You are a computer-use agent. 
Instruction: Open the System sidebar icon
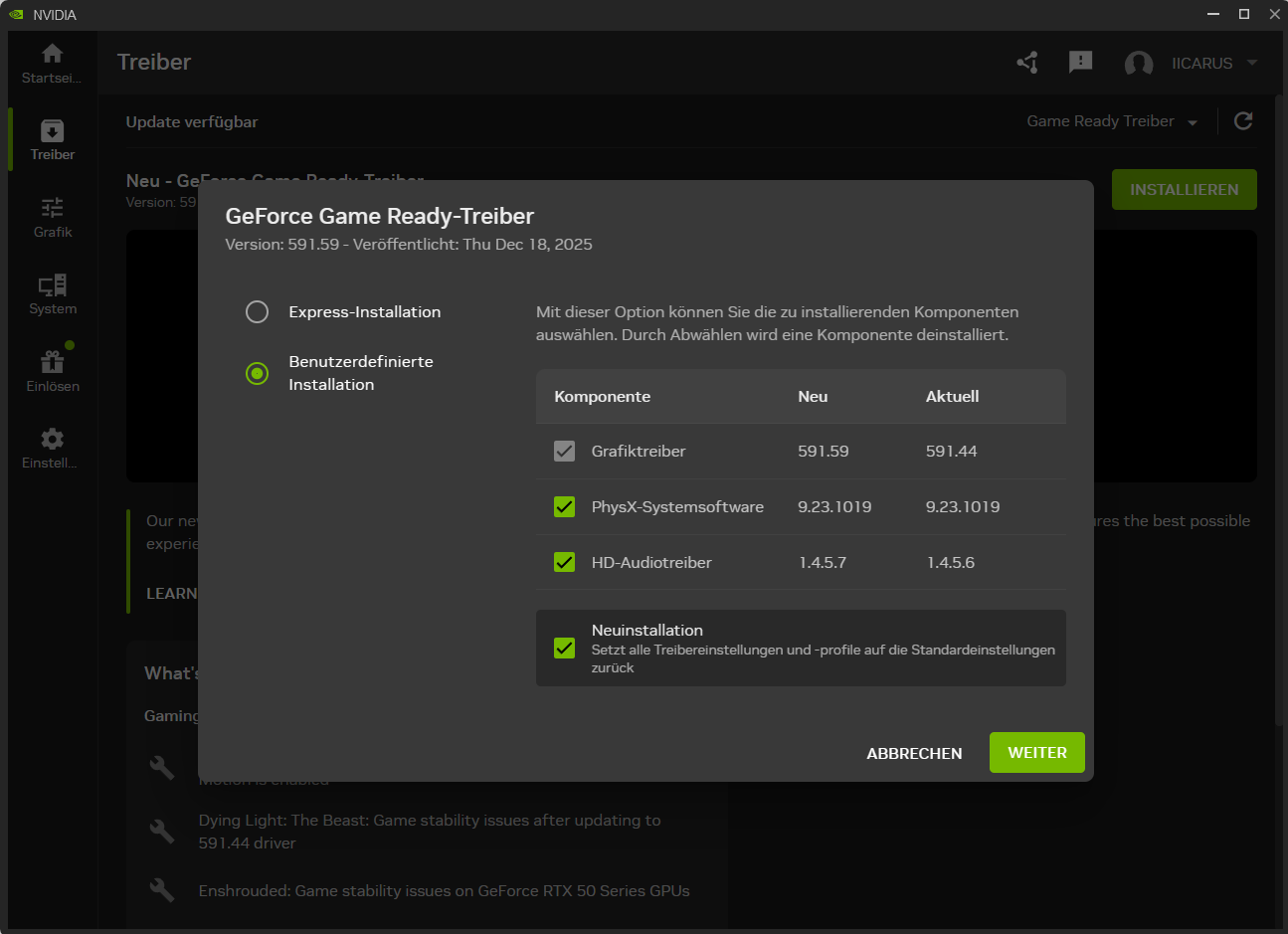(x=53, y=285)
